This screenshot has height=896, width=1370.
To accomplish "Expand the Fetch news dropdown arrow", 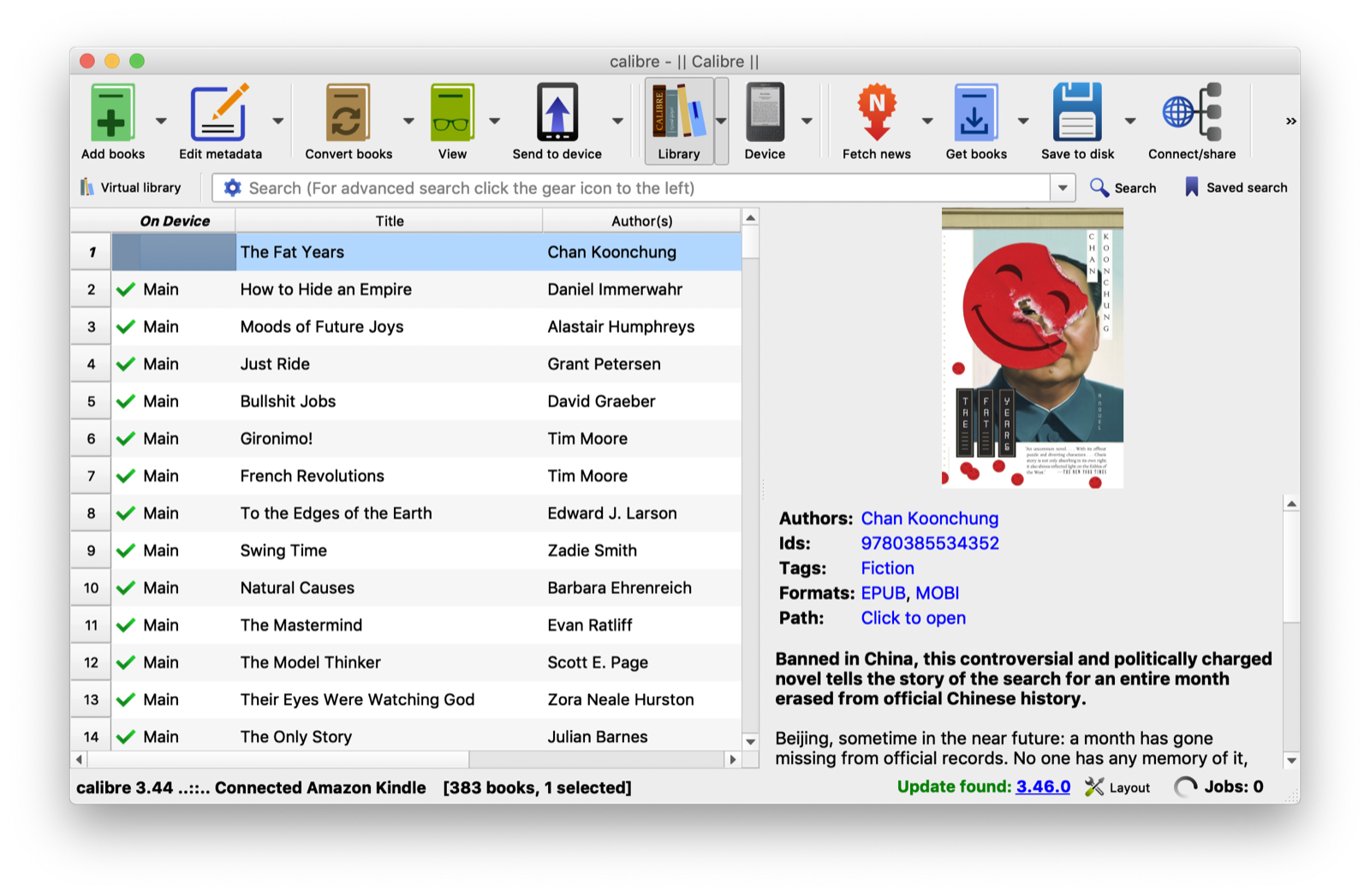I will [x=927, y=121].
